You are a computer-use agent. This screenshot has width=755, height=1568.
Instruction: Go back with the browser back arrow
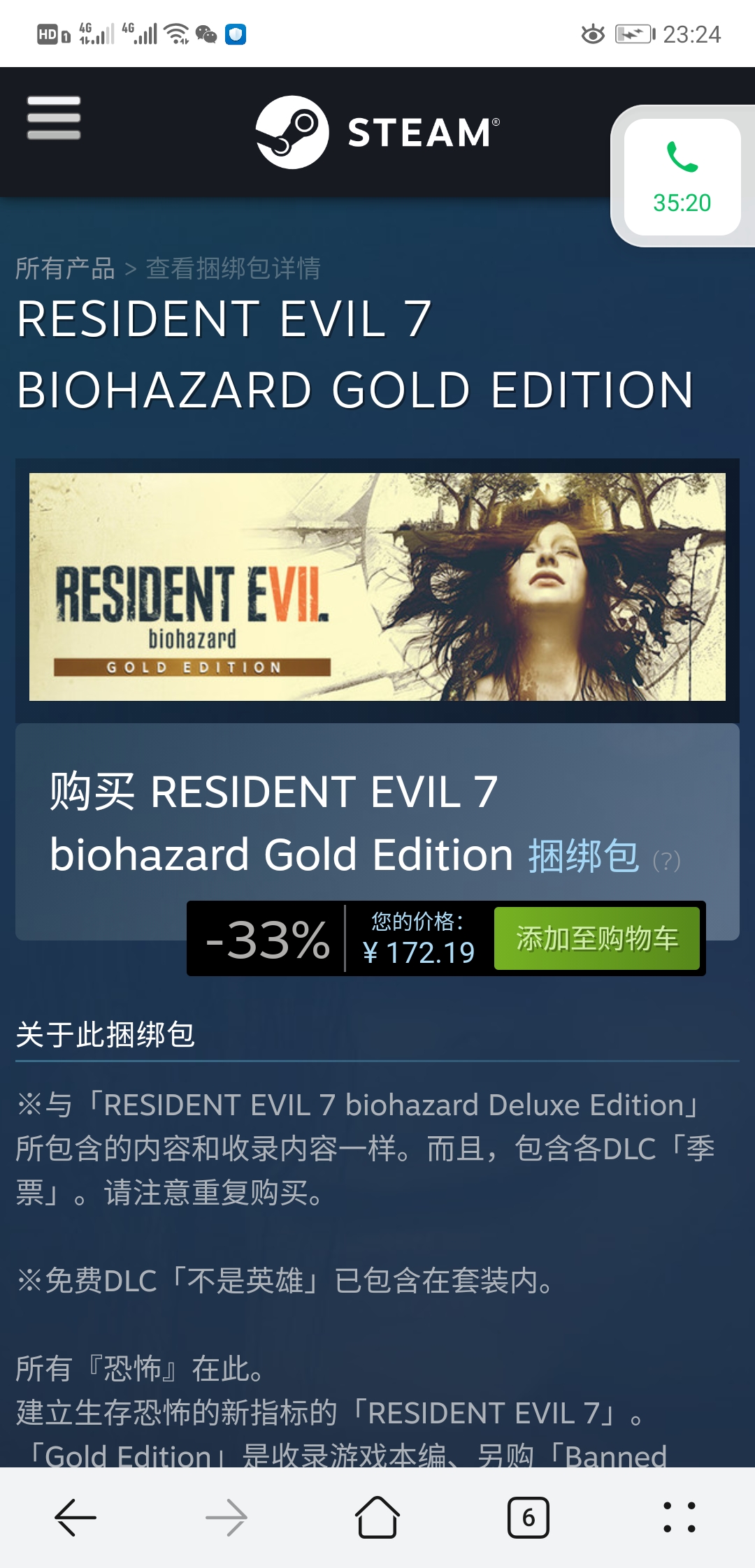pos(75,1517)
